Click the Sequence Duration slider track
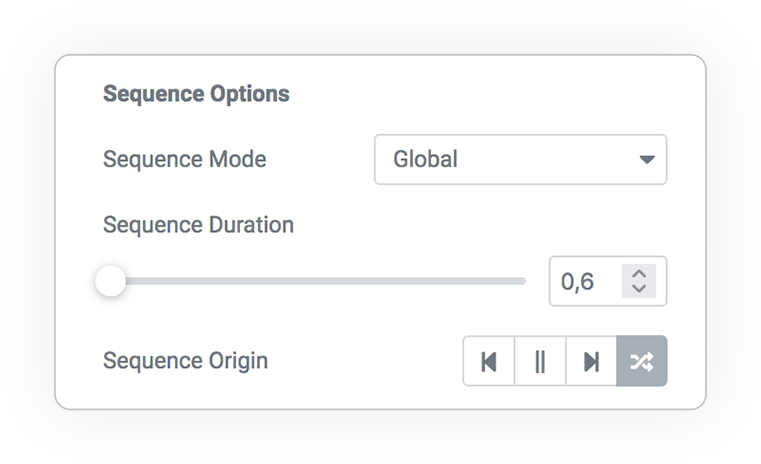Image resolution: width=761 pixels, height=464 pixels. point(318,281)
